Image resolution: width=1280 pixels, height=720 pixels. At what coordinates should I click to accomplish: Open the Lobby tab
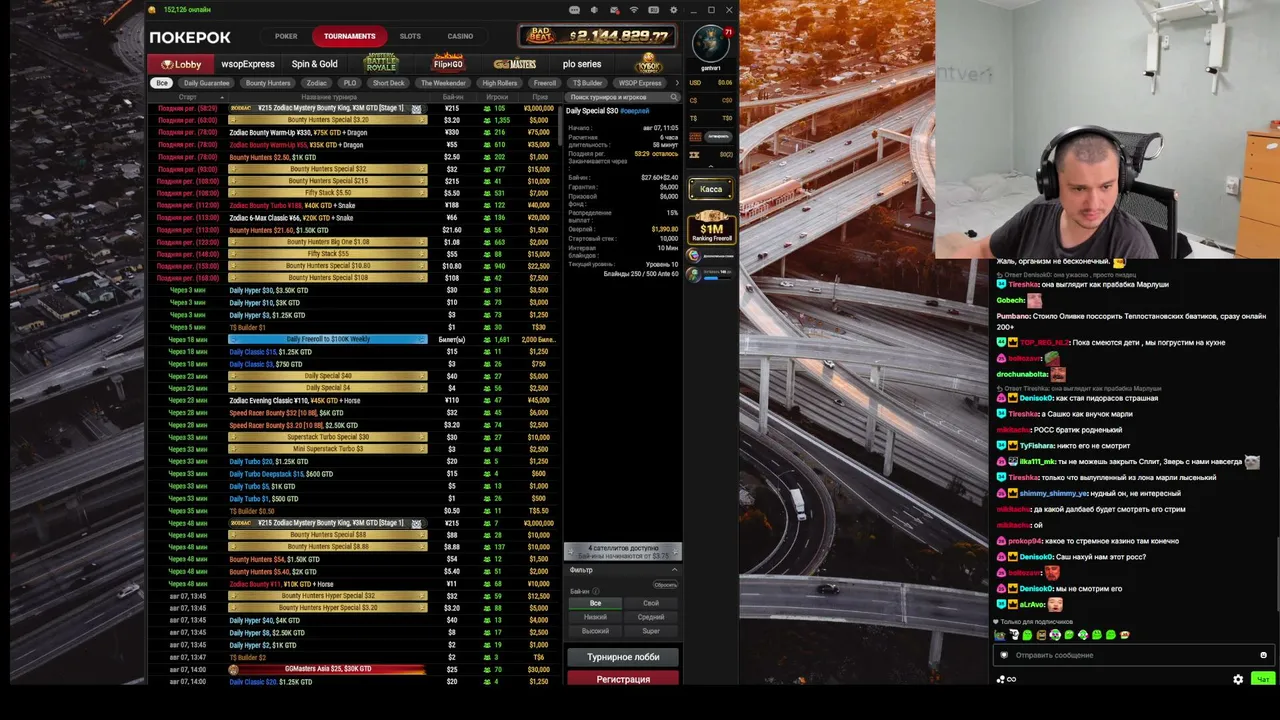coord(181,64)
